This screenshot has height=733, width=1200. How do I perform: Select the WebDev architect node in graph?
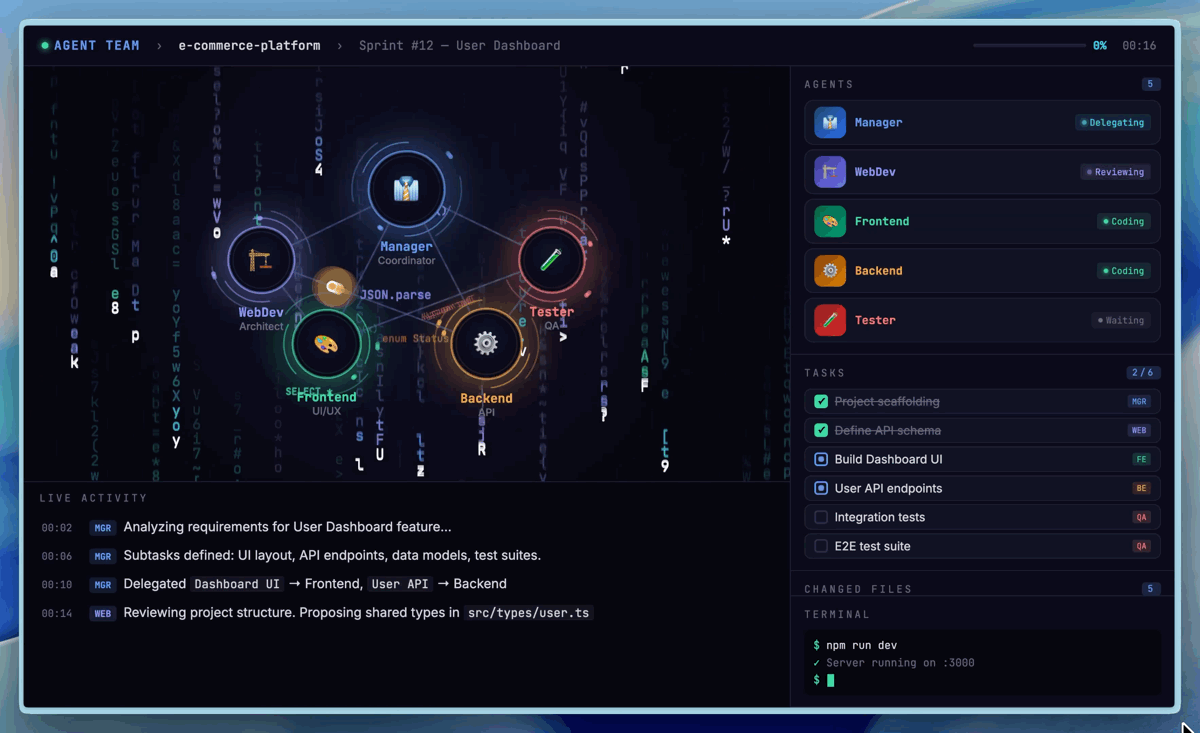click(x=260, y=260)
